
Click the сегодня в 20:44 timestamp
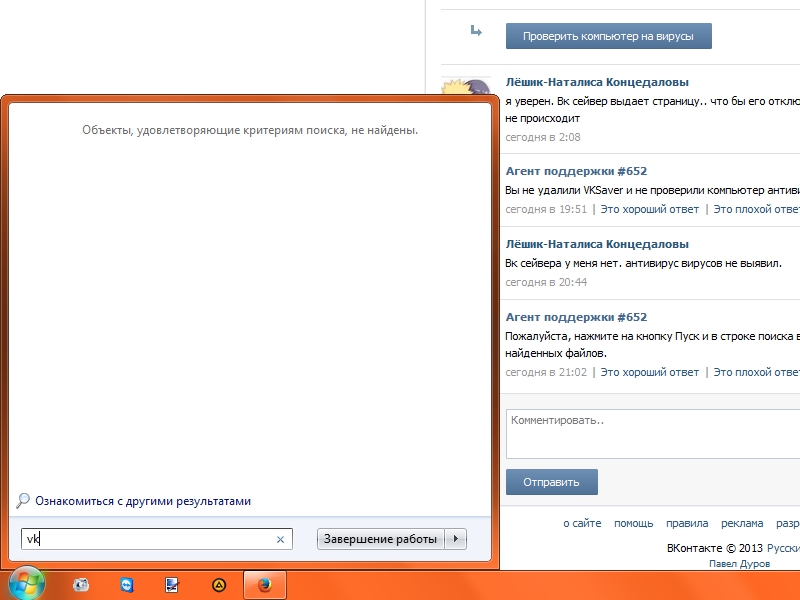tap(546, 282)
